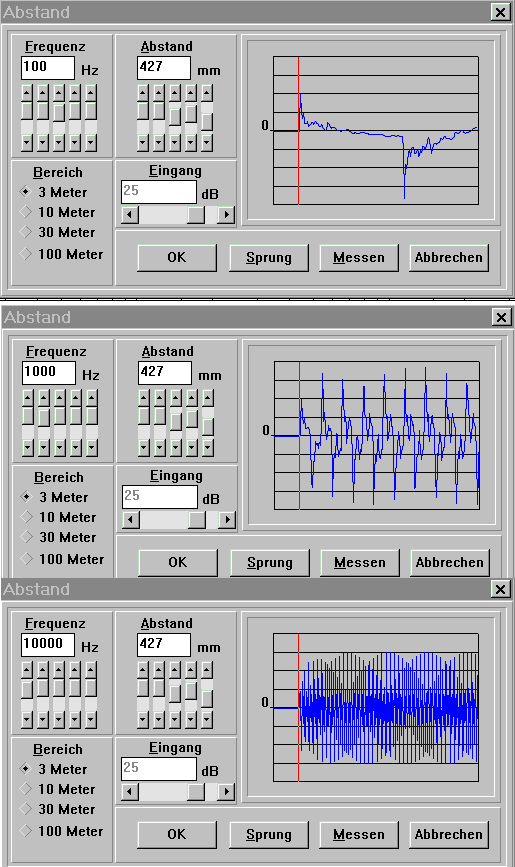Select 100 Meter range in the 1000 Hz dialog
This screenshot has height=867, width=515.
(x=63, y=559)
